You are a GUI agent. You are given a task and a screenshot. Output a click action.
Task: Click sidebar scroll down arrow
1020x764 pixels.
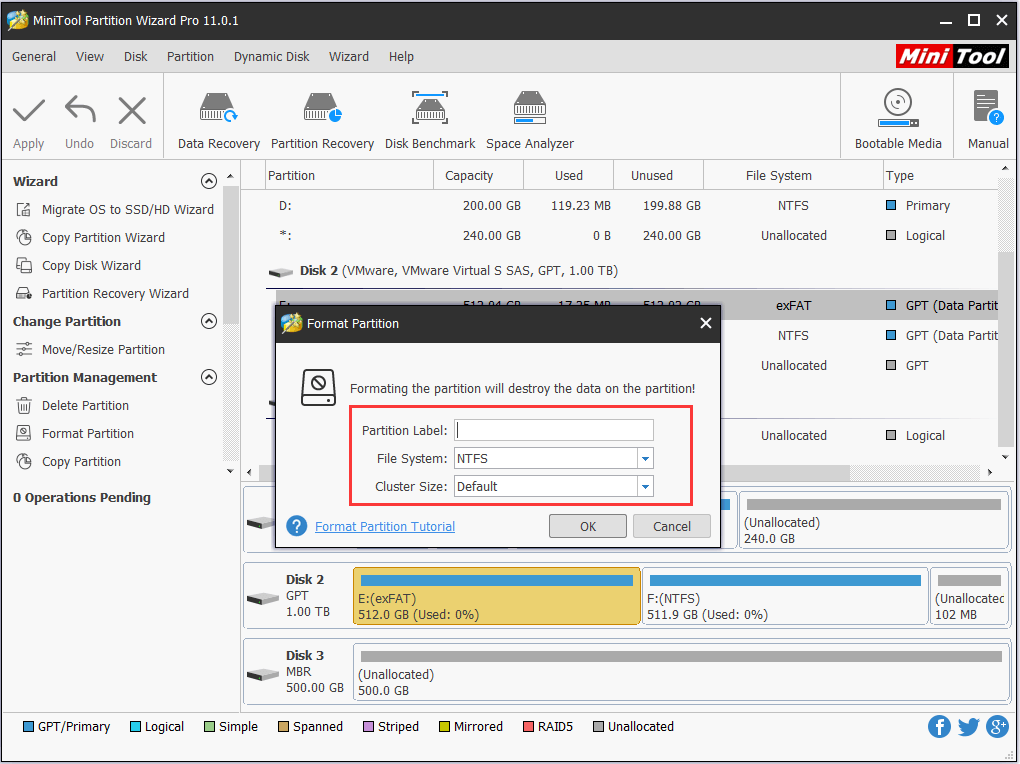click(x=230, y=471)
